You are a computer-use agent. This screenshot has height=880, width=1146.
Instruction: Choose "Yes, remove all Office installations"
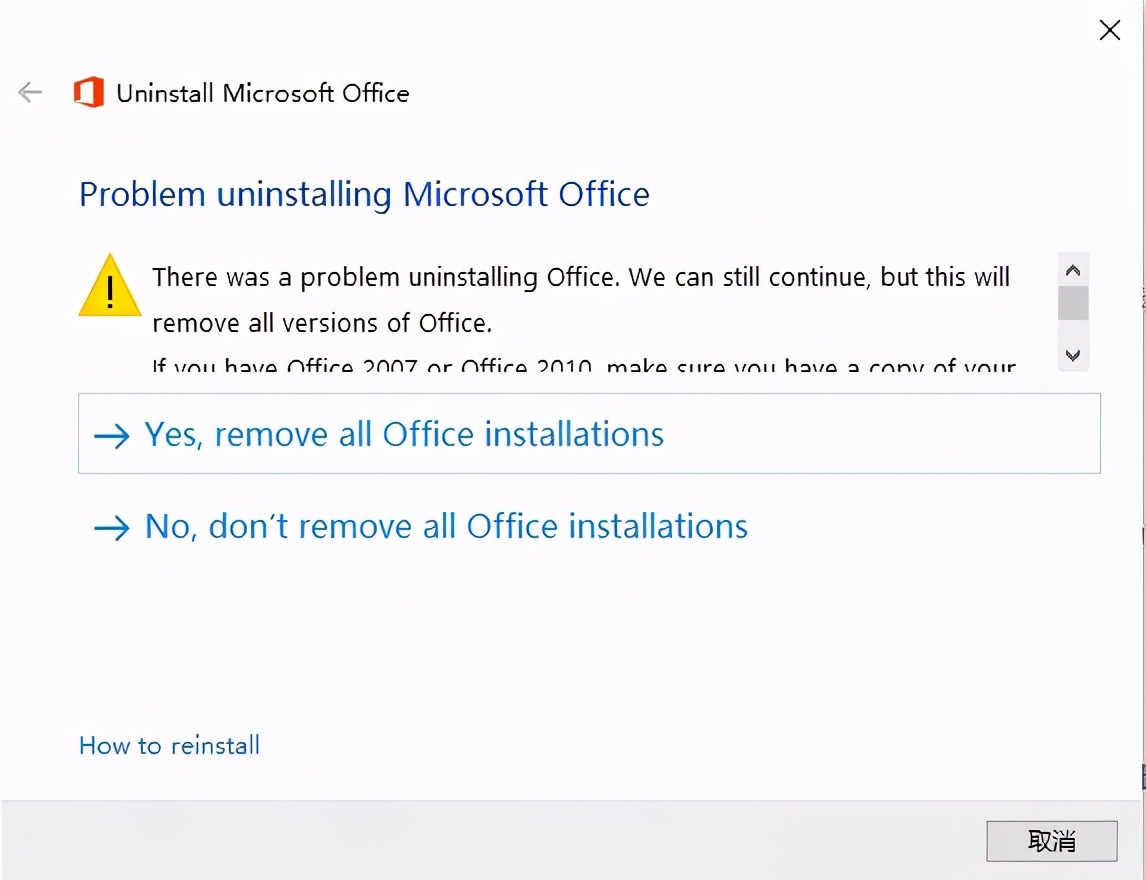(404, 434)
